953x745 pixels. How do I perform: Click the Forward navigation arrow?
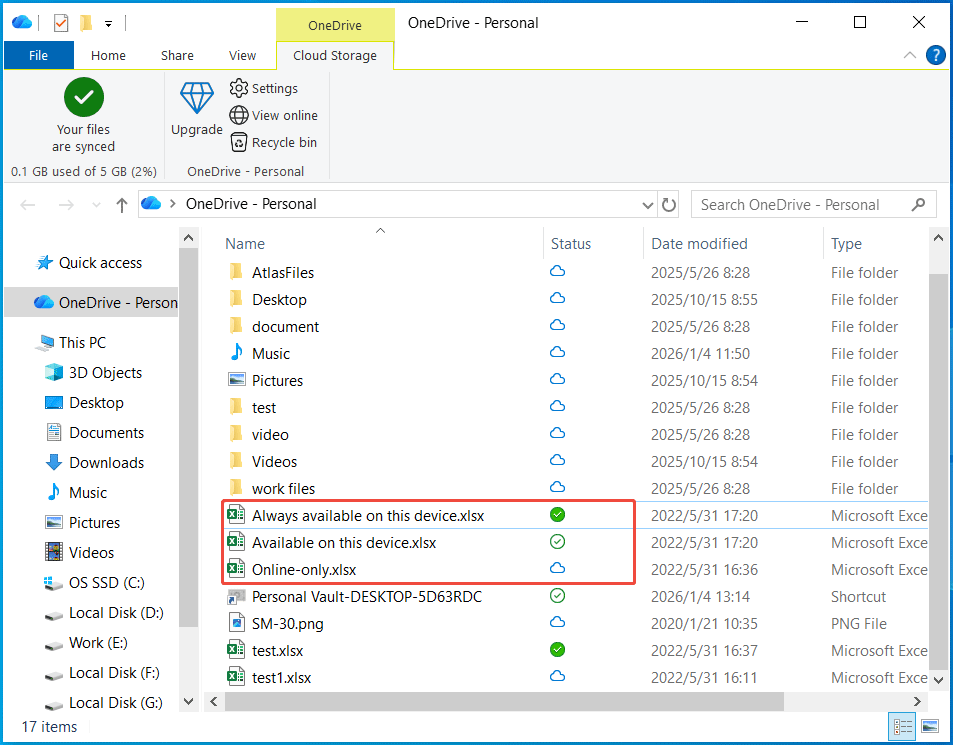click(66, 205)
